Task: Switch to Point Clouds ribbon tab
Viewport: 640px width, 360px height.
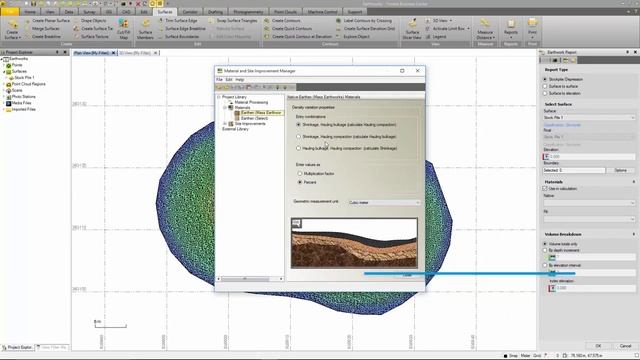Action: 285,12
